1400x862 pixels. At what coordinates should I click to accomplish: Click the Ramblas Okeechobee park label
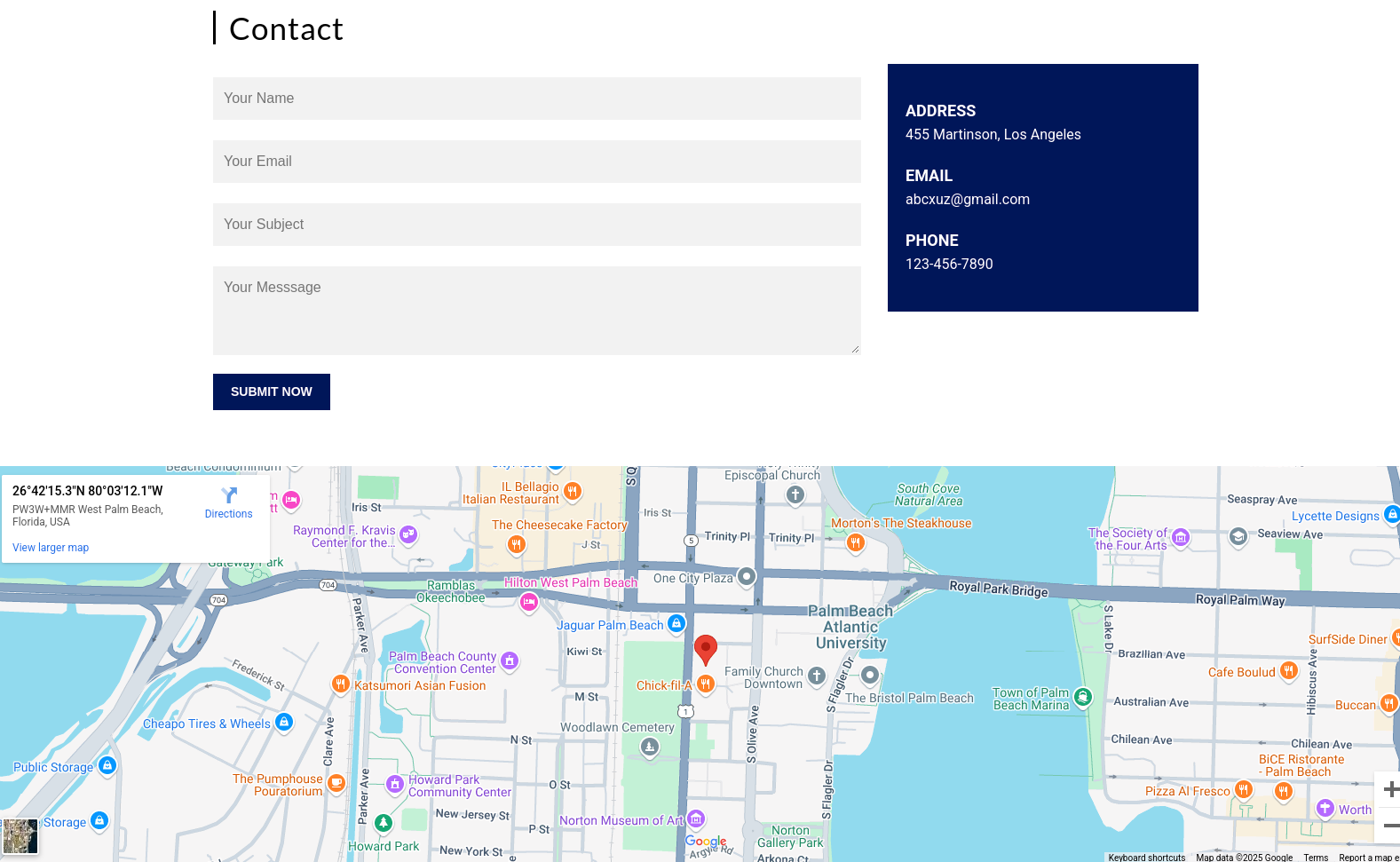[x=451, y=591]
